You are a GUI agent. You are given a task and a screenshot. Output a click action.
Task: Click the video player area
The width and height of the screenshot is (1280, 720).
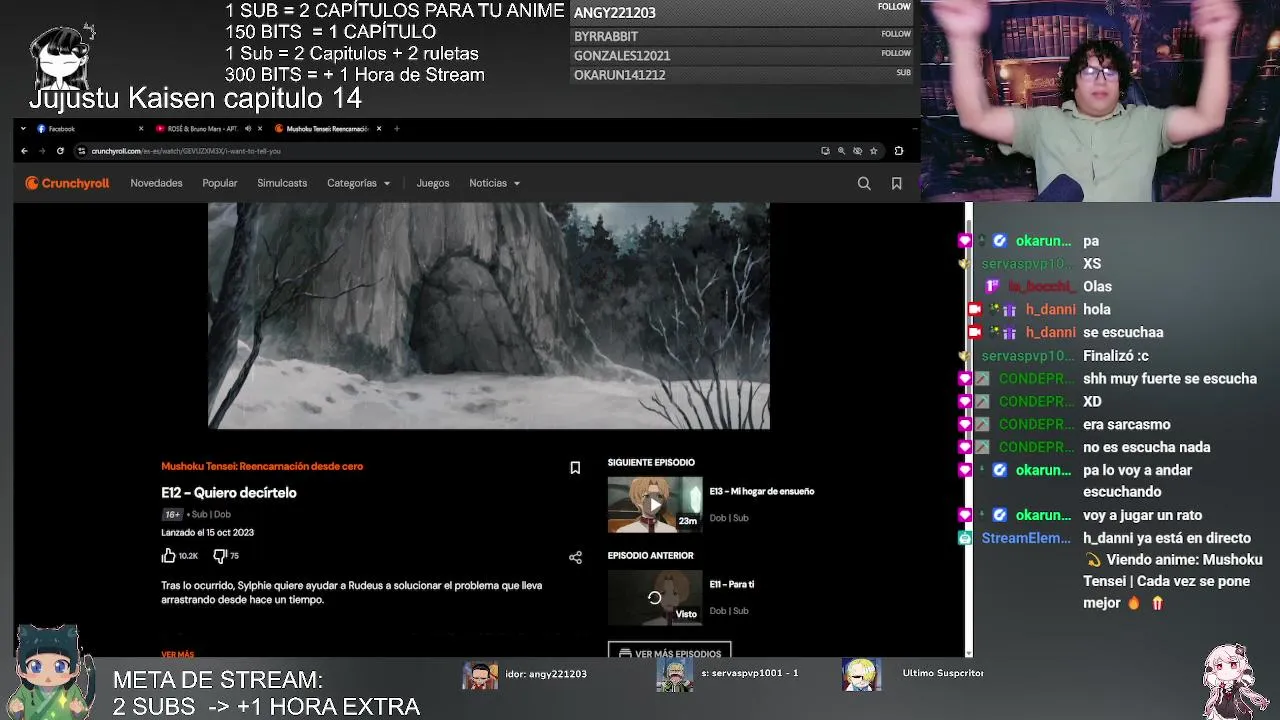[489, 315]
